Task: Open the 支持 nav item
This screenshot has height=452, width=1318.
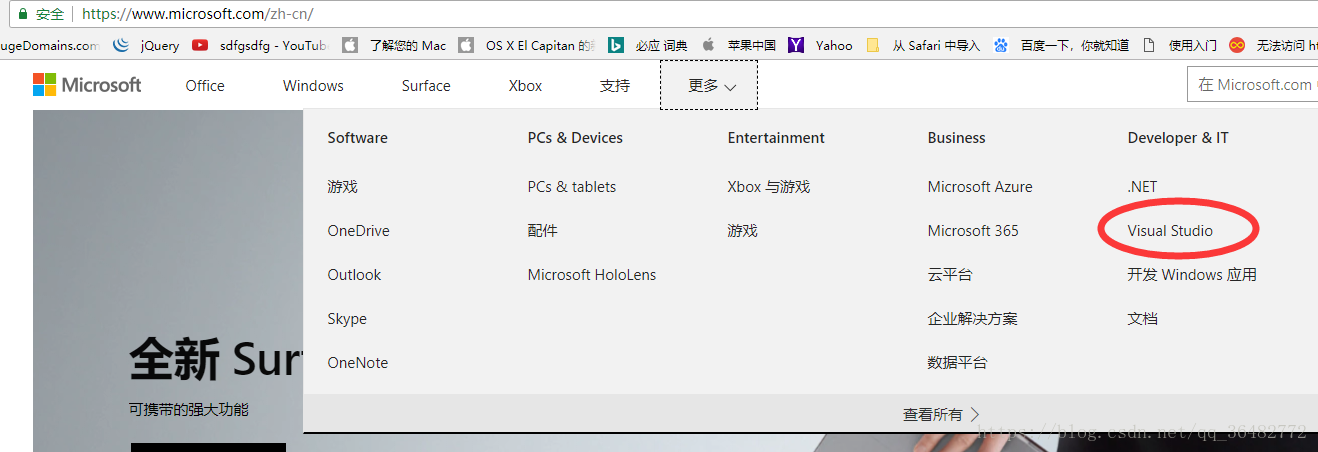Action: (x=615, y=86)
